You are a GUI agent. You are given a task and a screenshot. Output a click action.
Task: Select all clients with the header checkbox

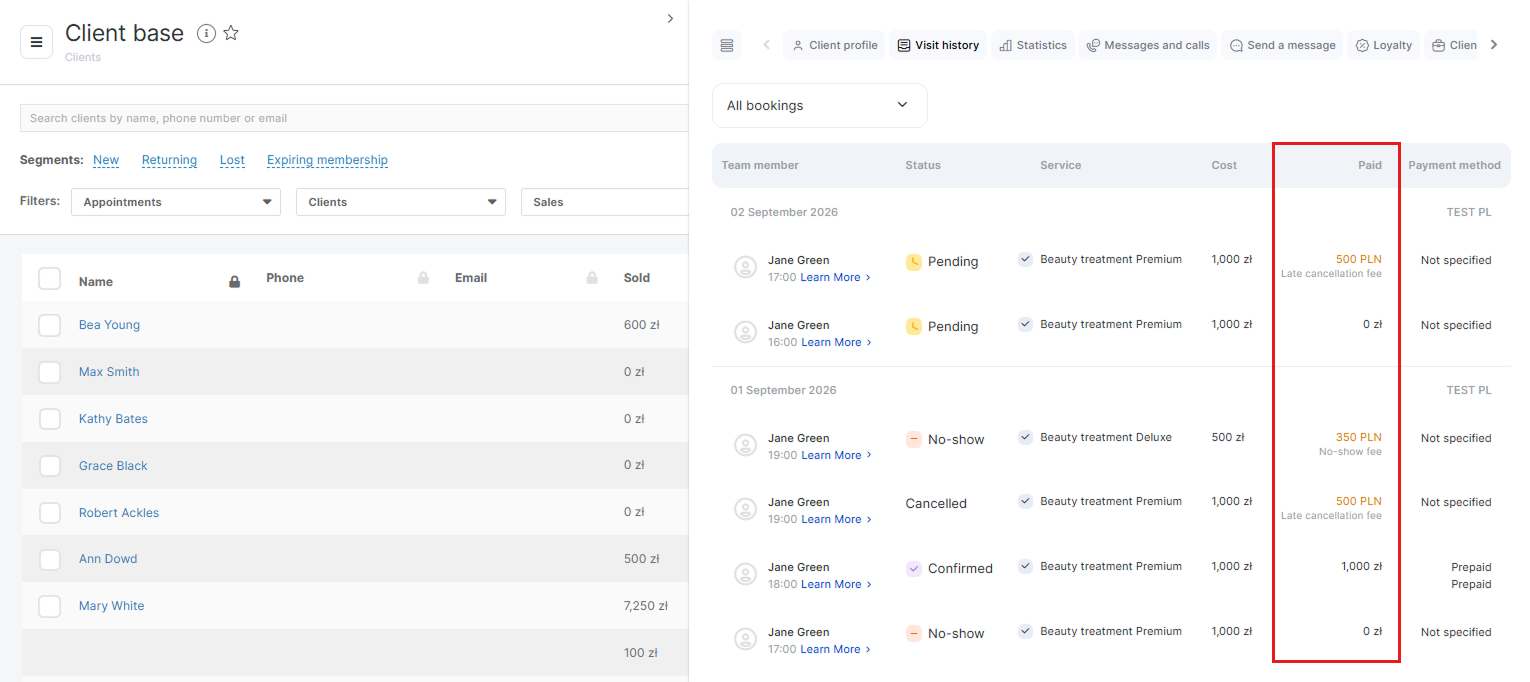pos(50,278)
